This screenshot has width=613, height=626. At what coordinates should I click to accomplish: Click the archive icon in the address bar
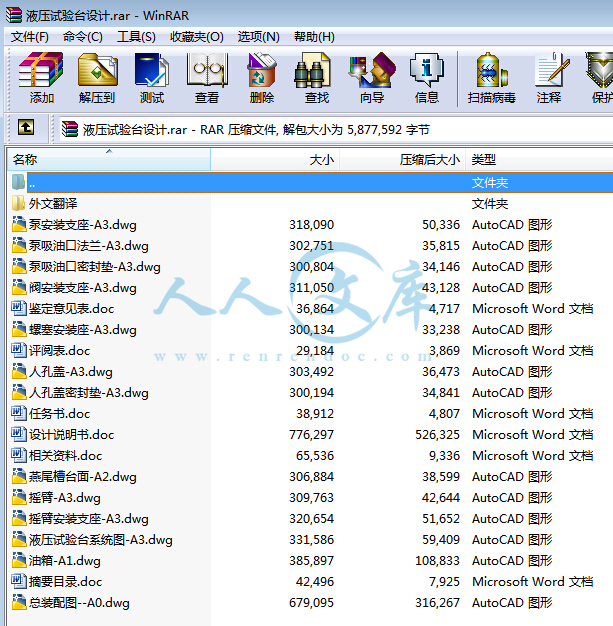pyautogui.click(x=70, y=129)
